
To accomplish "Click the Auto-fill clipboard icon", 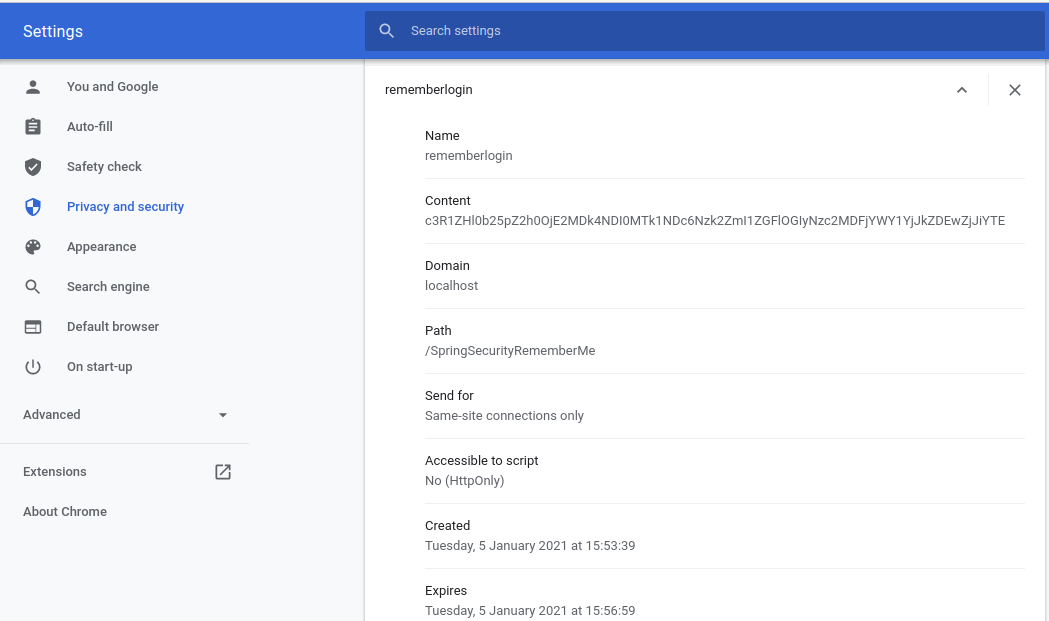I will click(33, 127).
